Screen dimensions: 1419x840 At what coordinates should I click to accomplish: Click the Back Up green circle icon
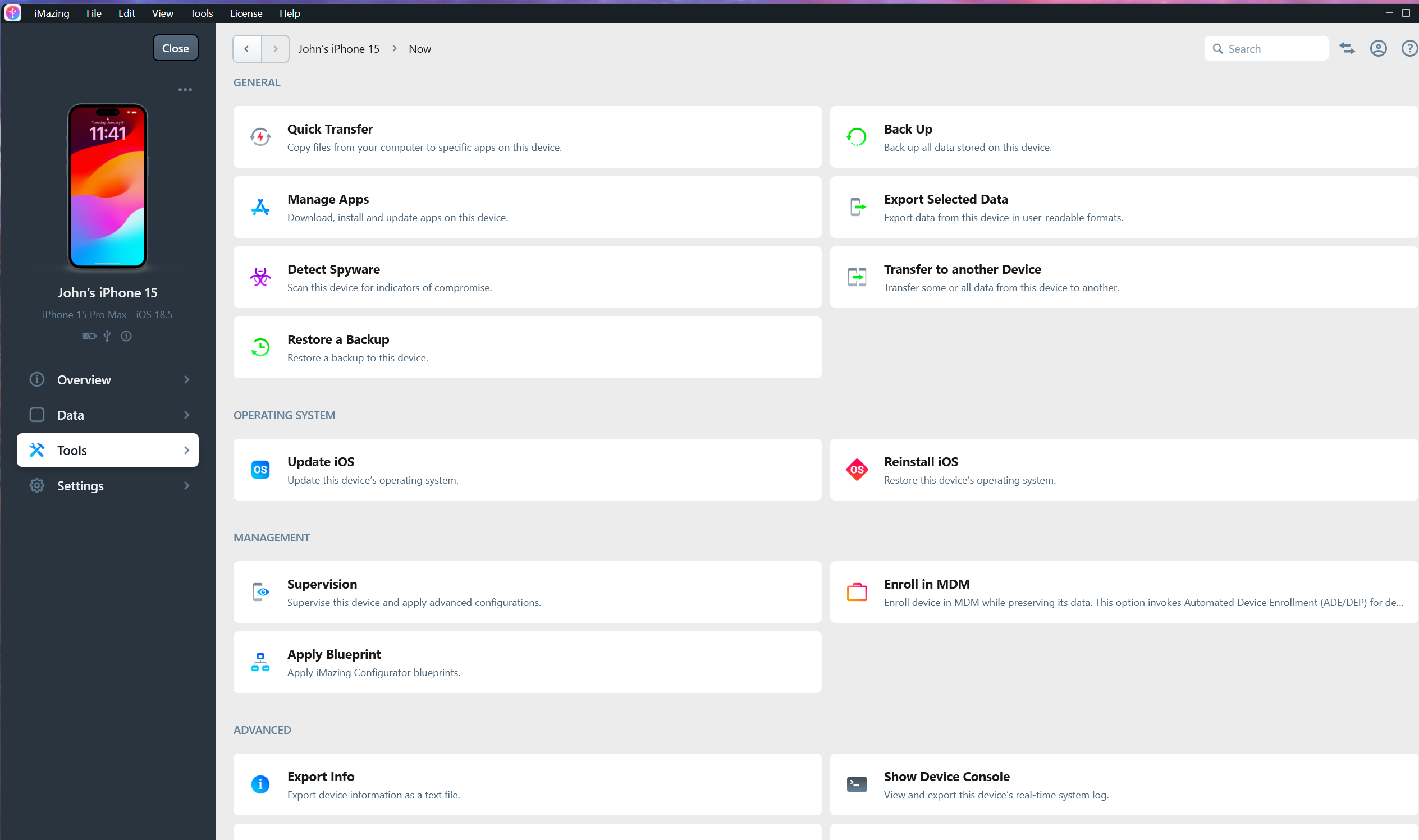(856, 137)
